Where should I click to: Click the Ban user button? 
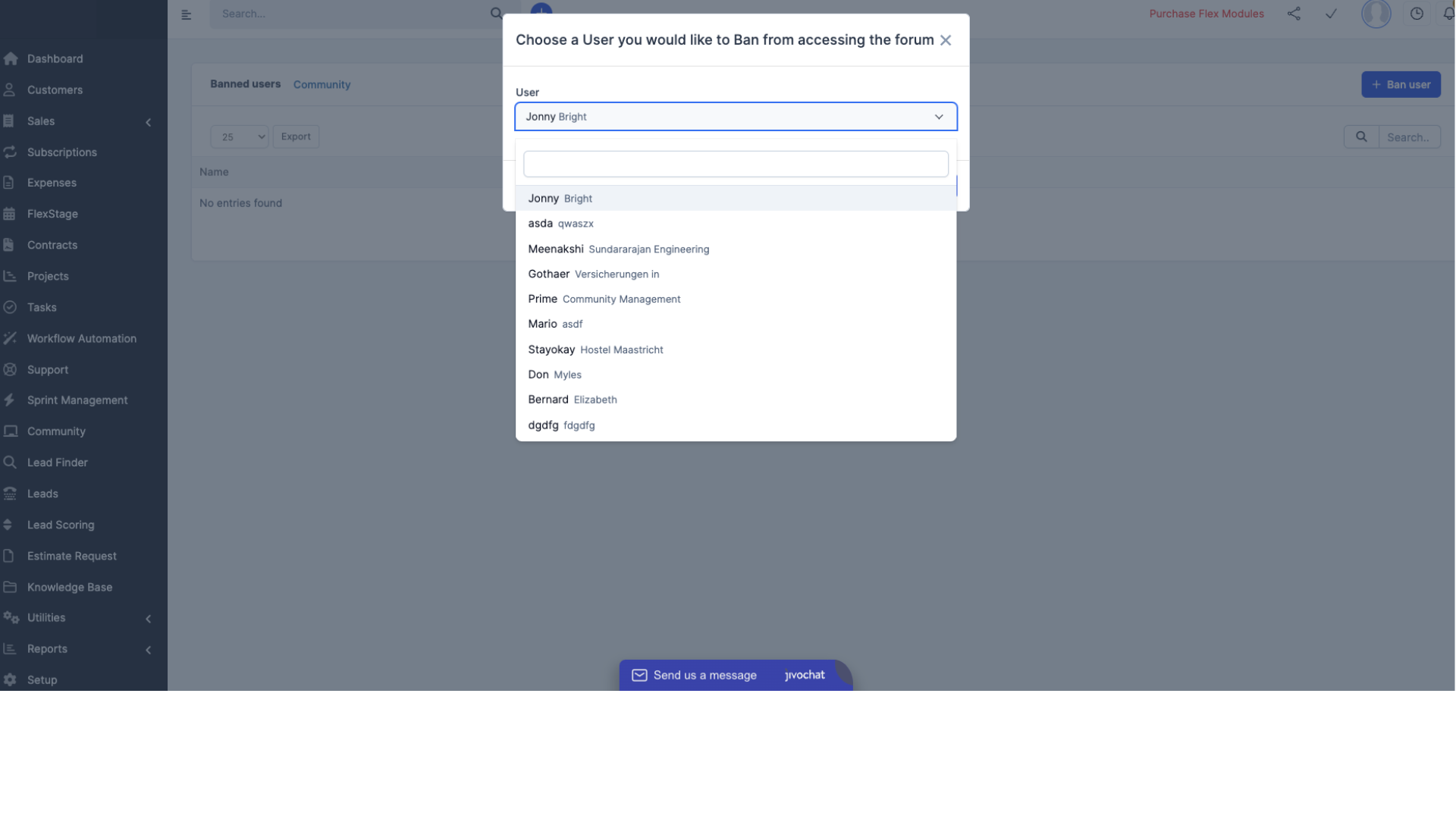[1400, 84]
